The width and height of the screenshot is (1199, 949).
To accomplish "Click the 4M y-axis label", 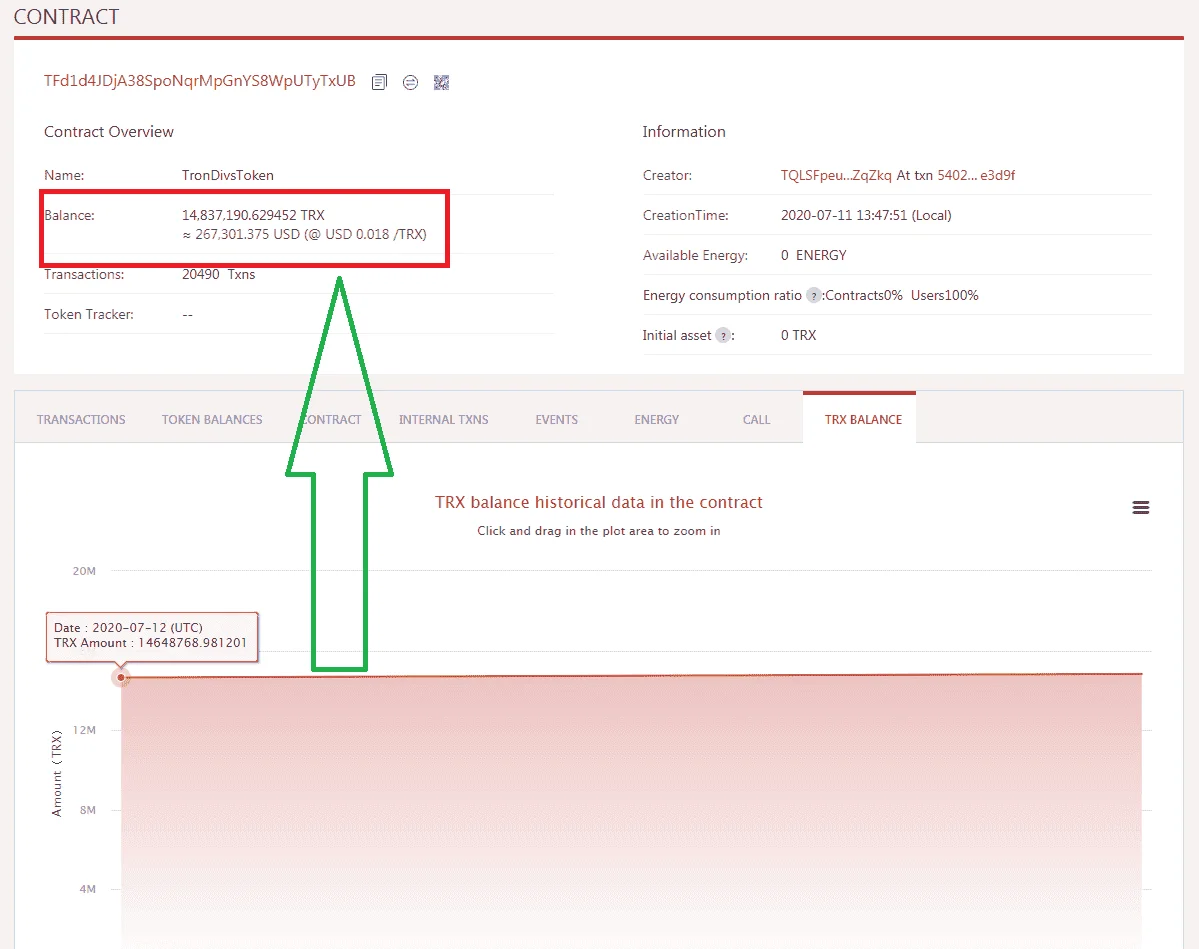I will [88, 889].
